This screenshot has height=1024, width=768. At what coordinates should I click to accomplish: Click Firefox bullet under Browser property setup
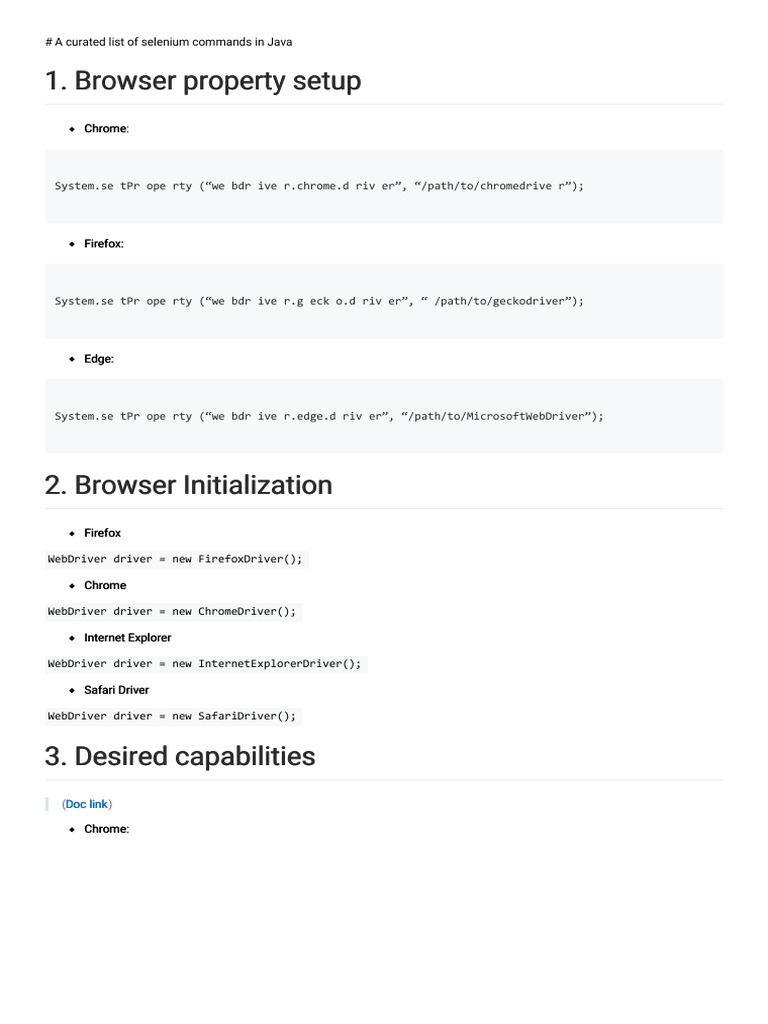(x=104, y=244)
